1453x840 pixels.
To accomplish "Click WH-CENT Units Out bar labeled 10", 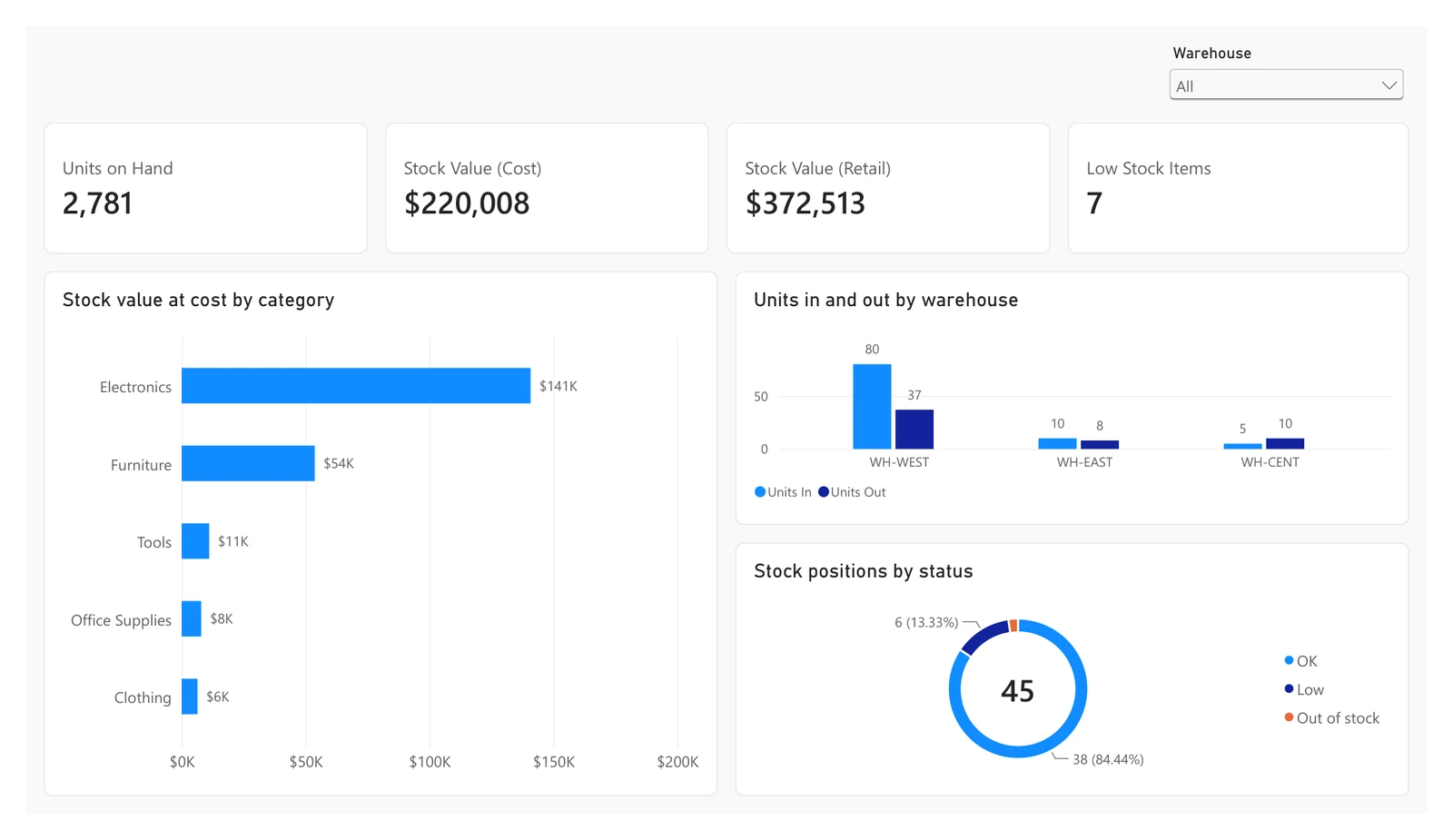I will 1285,443.
